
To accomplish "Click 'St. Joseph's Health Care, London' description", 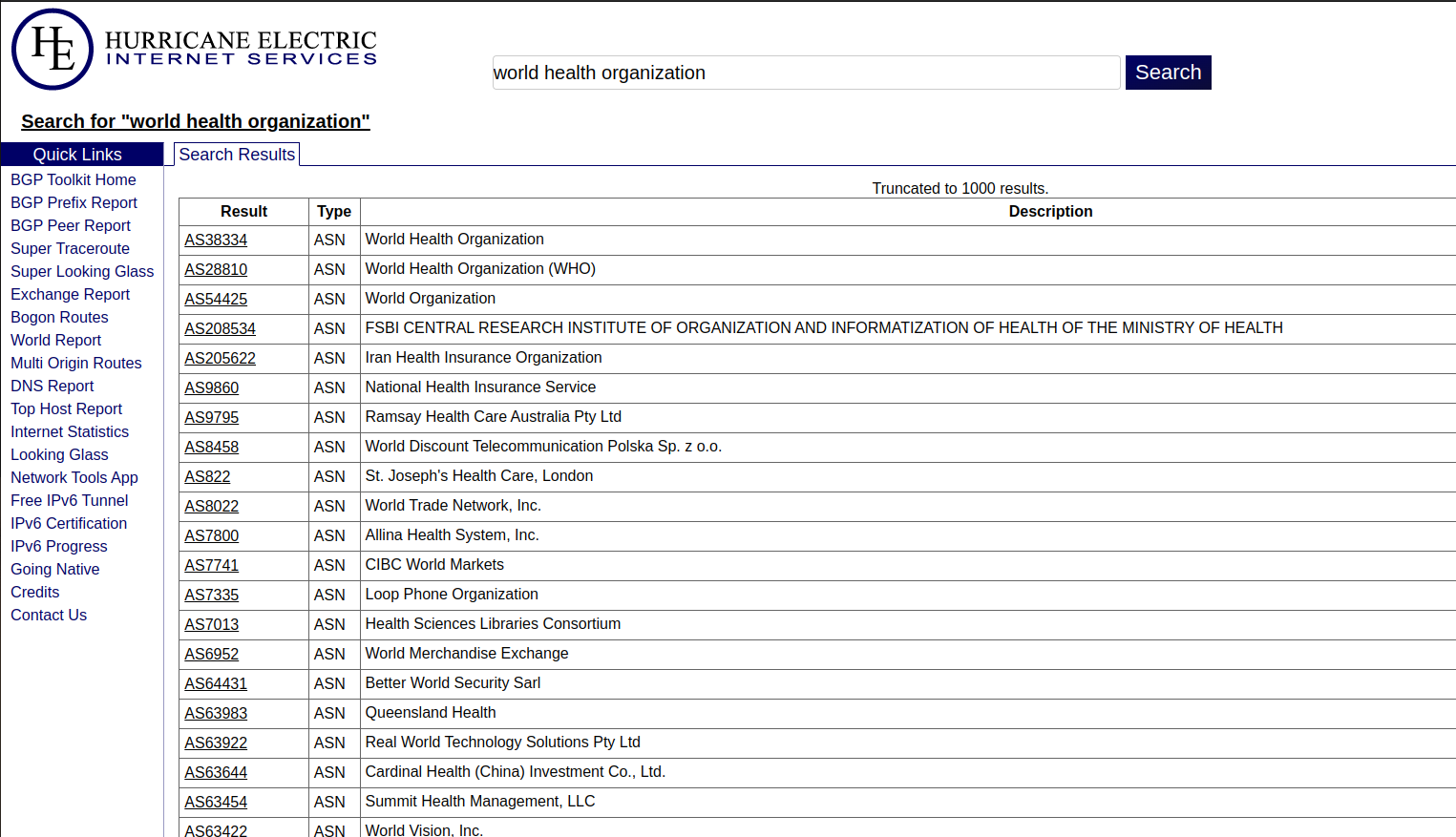I will point(479,476).
